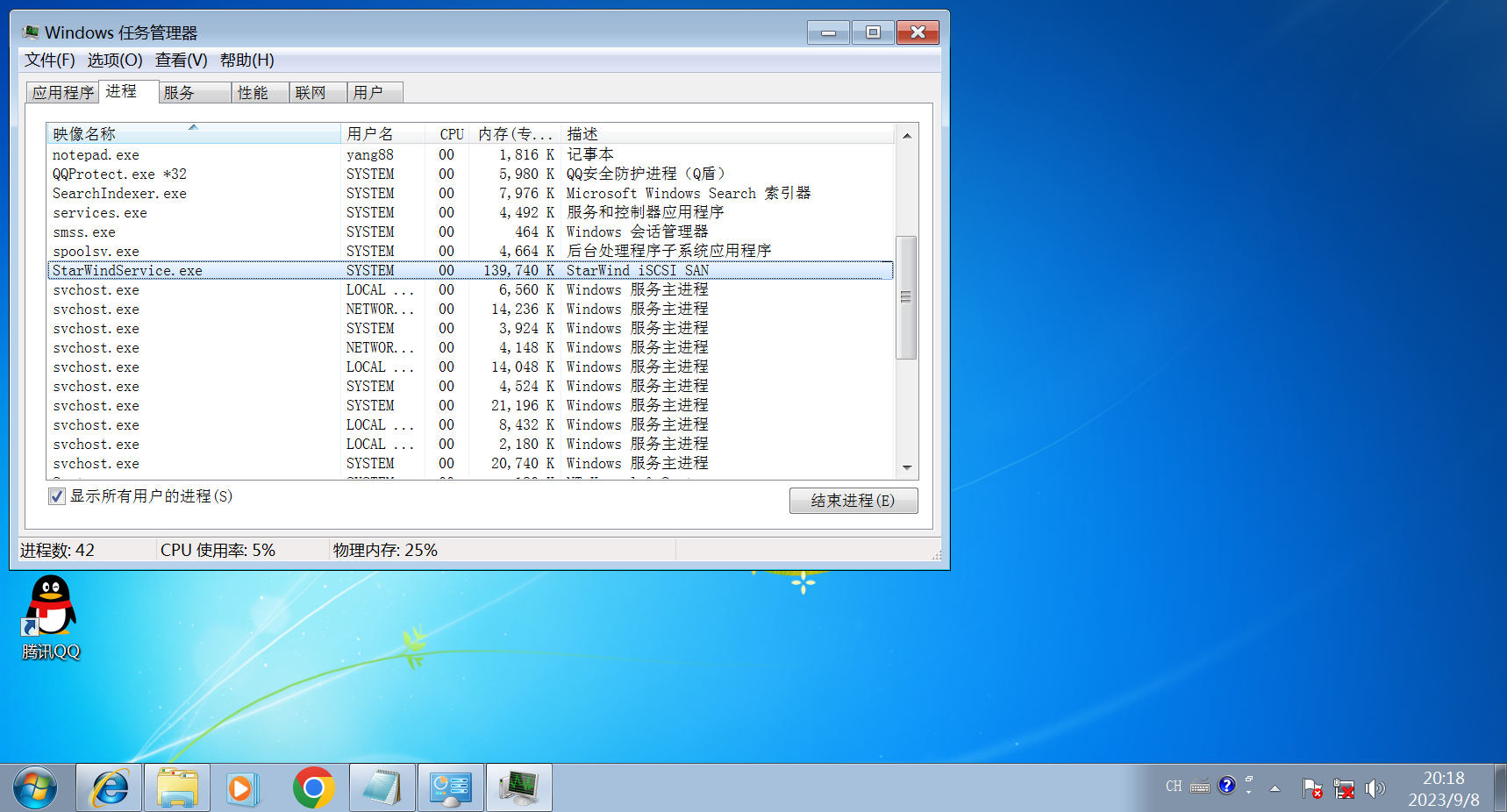The image size is (1507, 812).
Task: Open Windows Explorer folder icon in taskbar
Action: [x=177, y=787]
